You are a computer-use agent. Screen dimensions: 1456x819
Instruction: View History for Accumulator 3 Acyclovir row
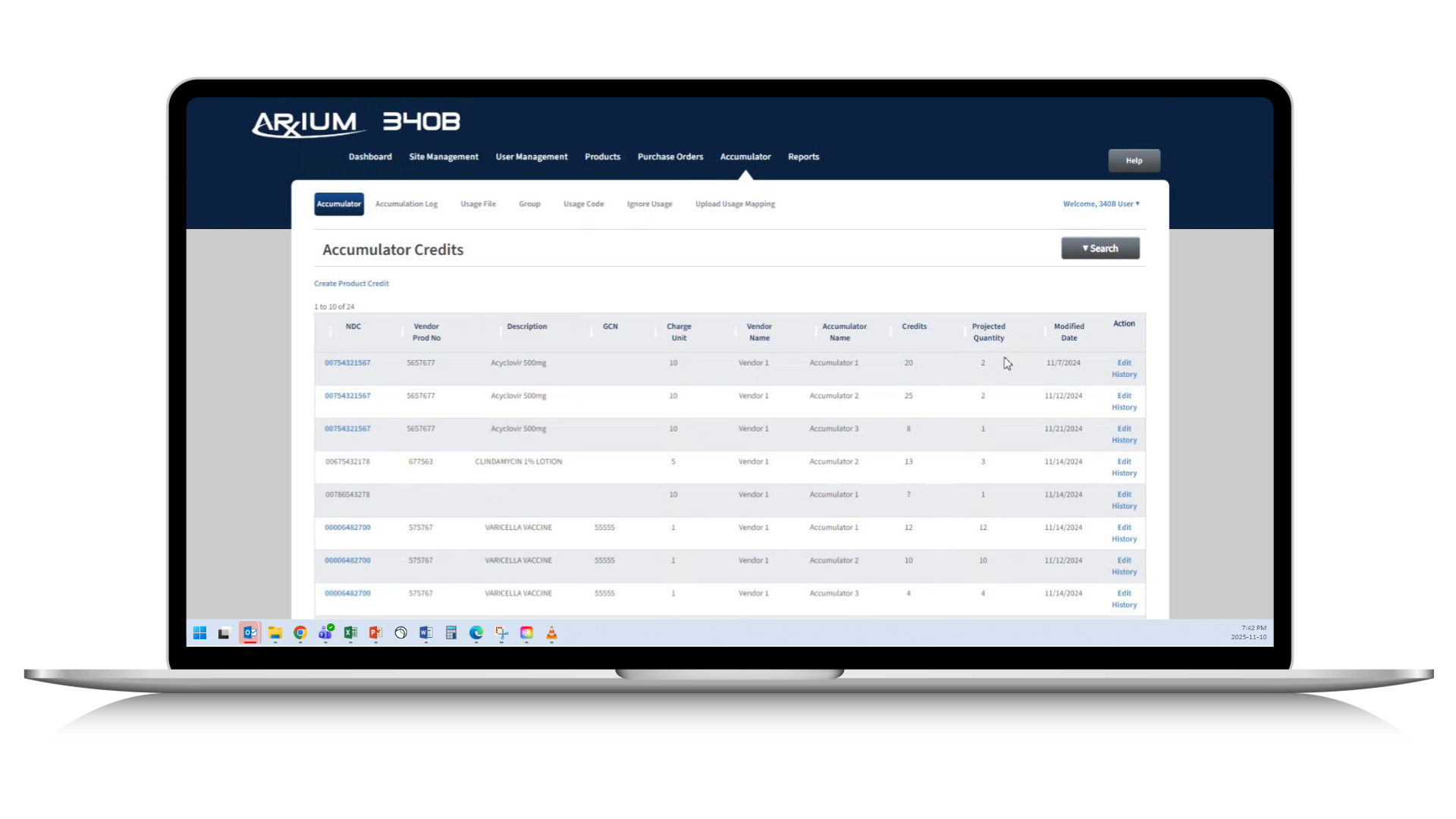point(1124,441)
